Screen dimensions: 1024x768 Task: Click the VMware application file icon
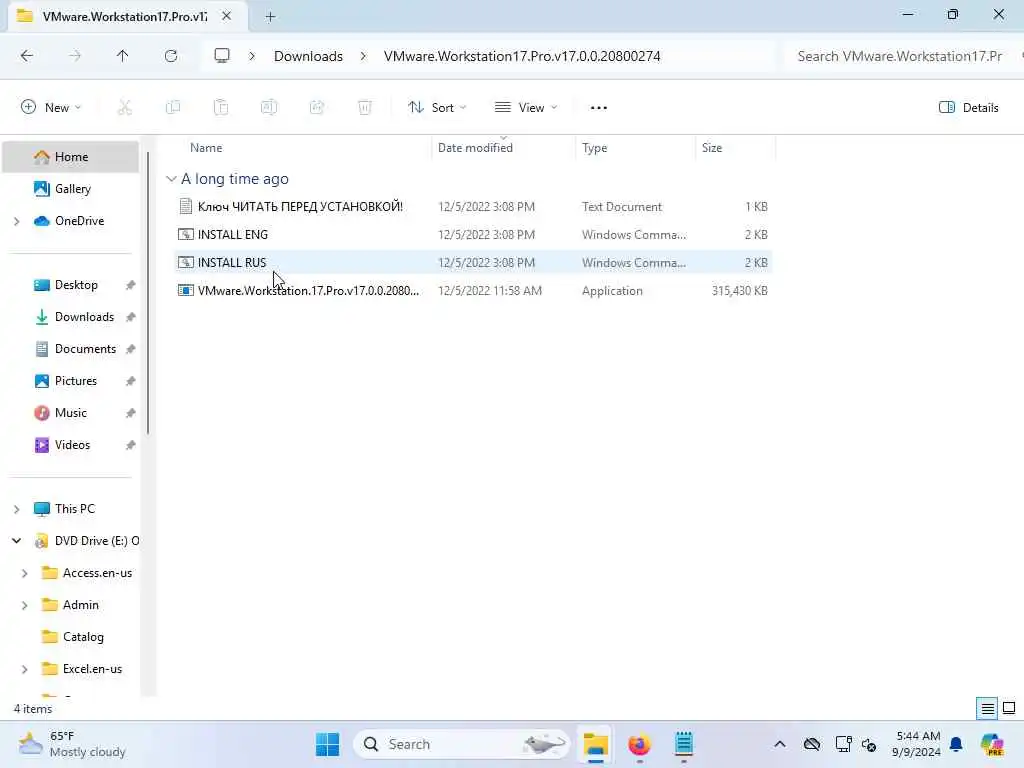tap(185, 291)
